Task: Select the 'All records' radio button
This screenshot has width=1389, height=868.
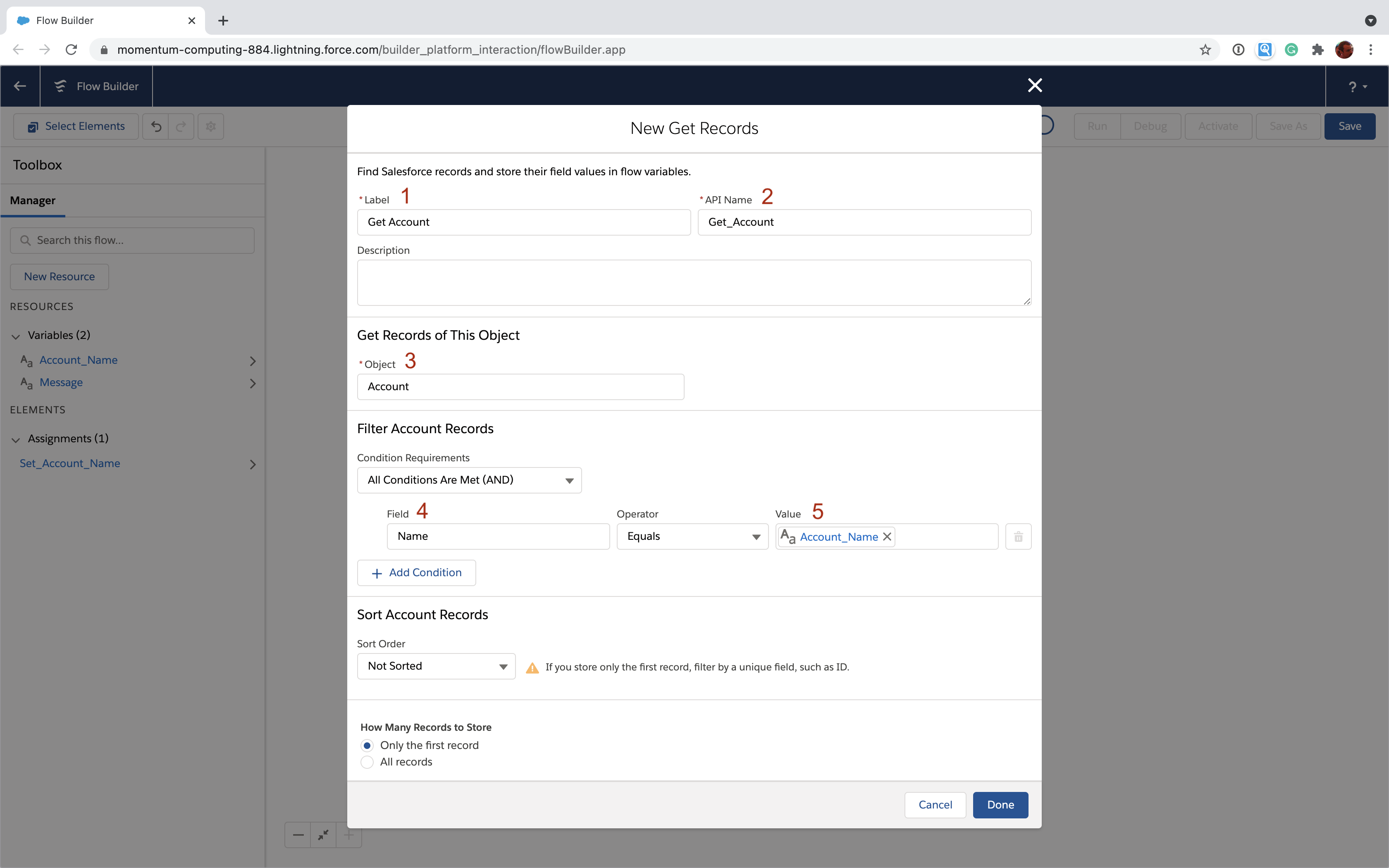Action: pyautogui.click(x=367, y=761)
